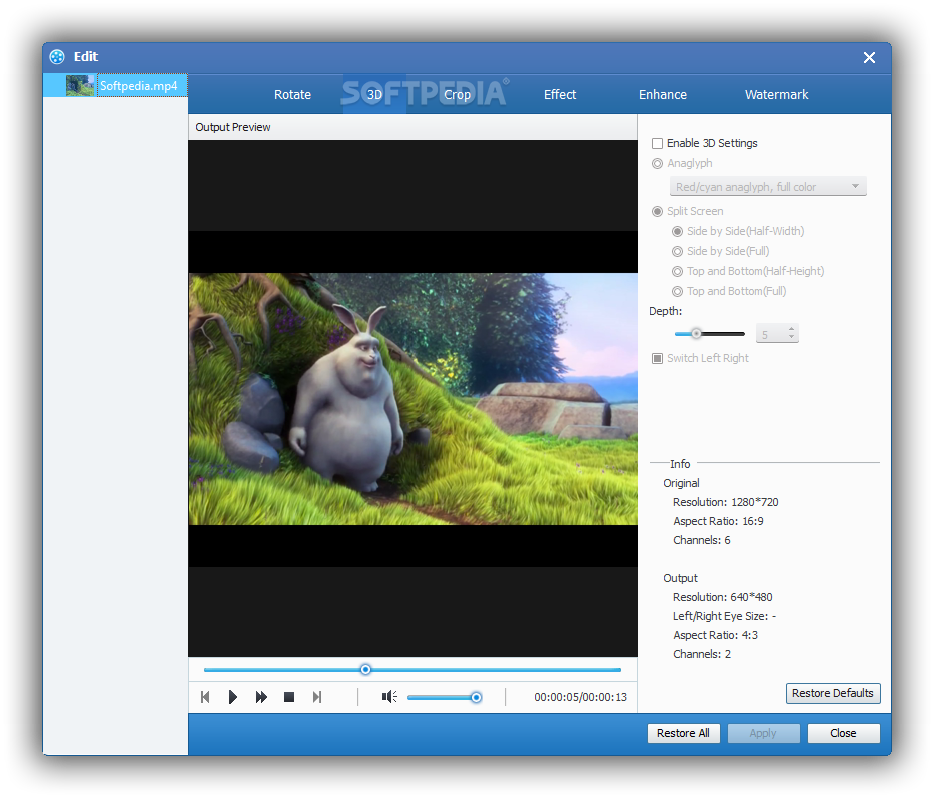Viewport: 934px width, 798px height.
Task: Select the Anaglyph radio option
Action: tap(658, 164)
